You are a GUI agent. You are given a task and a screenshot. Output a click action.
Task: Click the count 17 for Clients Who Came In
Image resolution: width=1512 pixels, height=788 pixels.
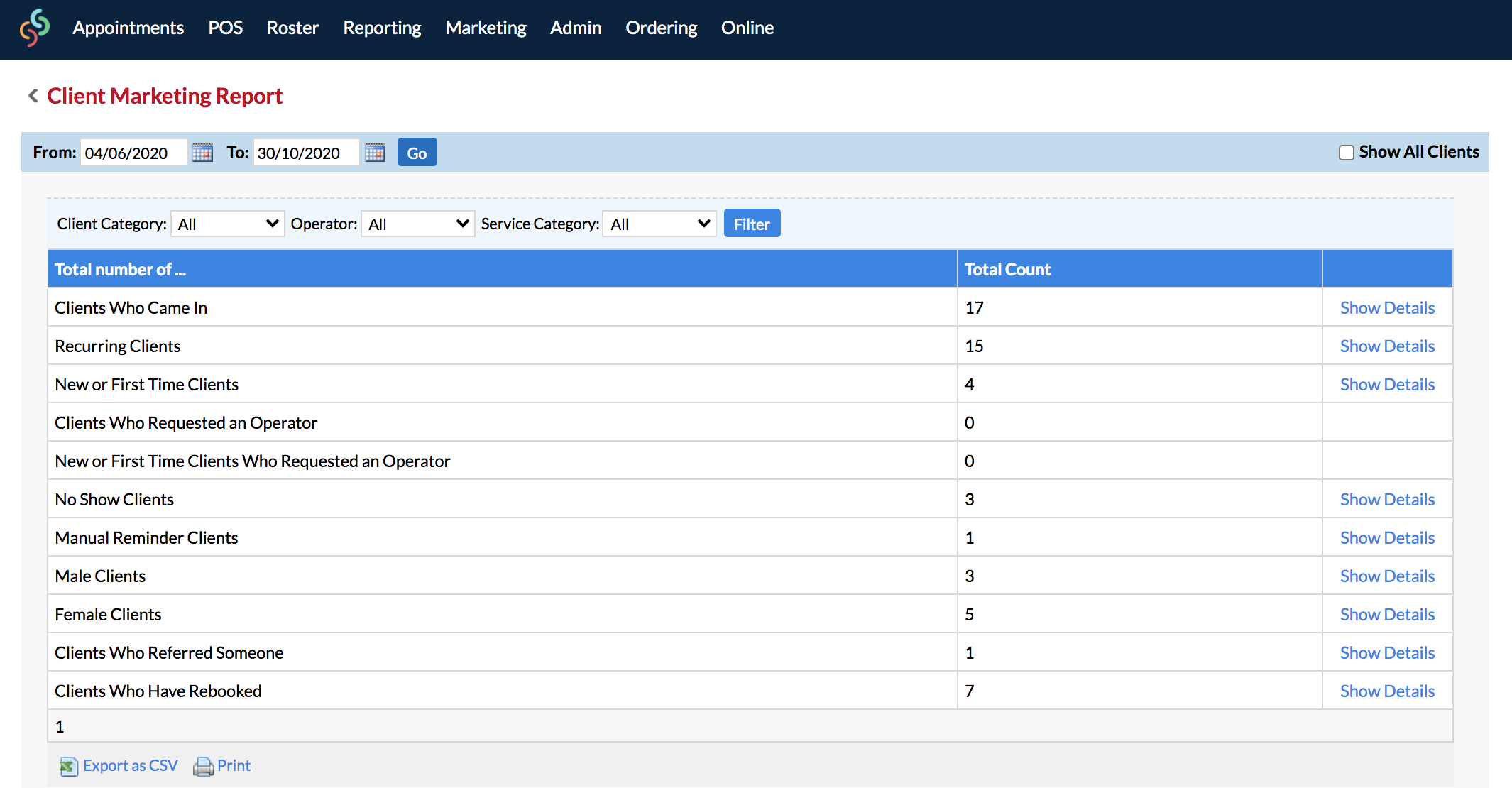(975, 307)
